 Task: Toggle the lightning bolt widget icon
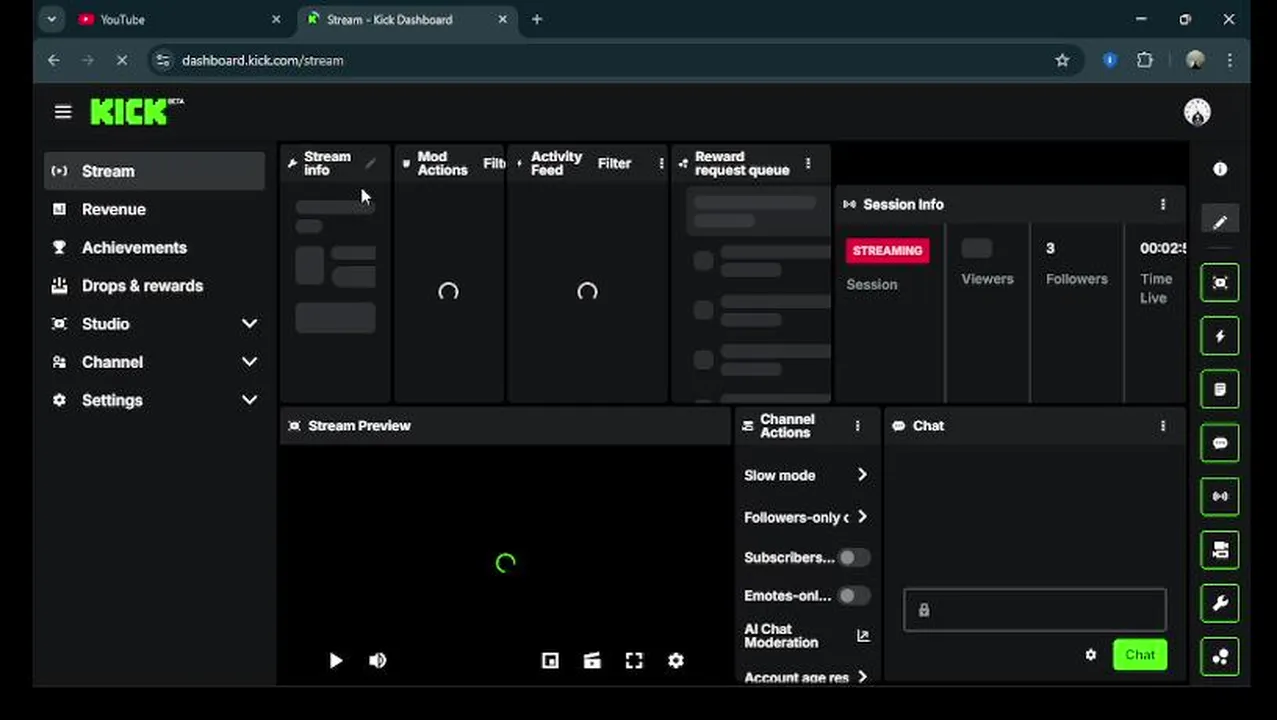1220,336
